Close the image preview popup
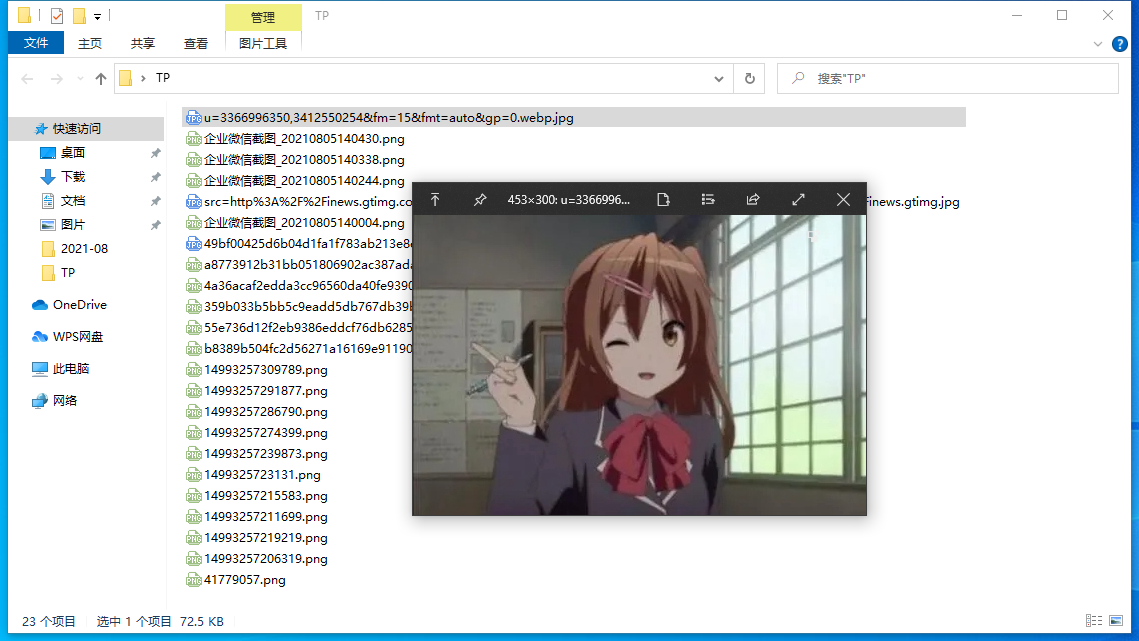1139x641 pixels. click(843, 200)
